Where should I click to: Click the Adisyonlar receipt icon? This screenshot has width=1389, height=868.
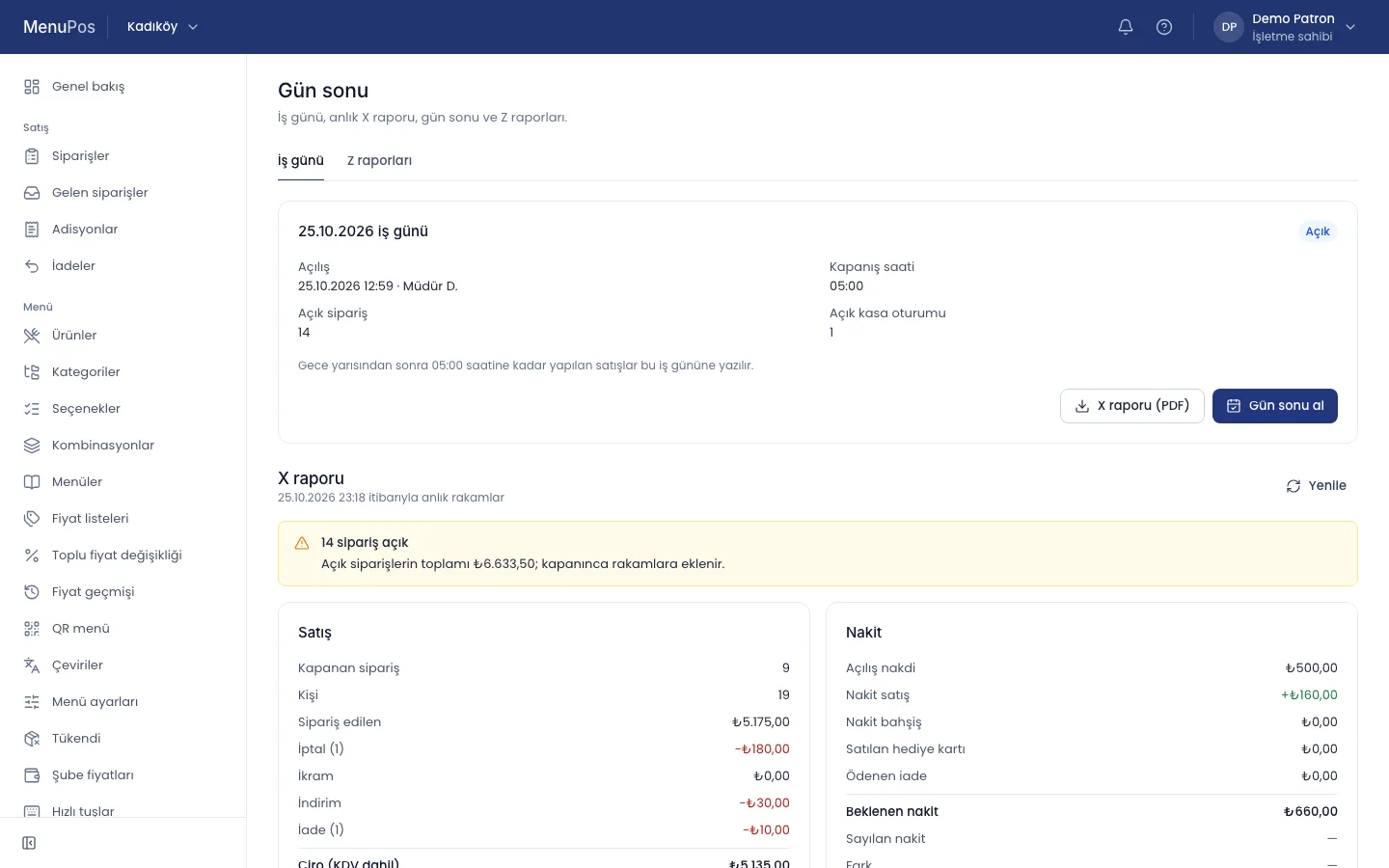click(x=32, y=230)
